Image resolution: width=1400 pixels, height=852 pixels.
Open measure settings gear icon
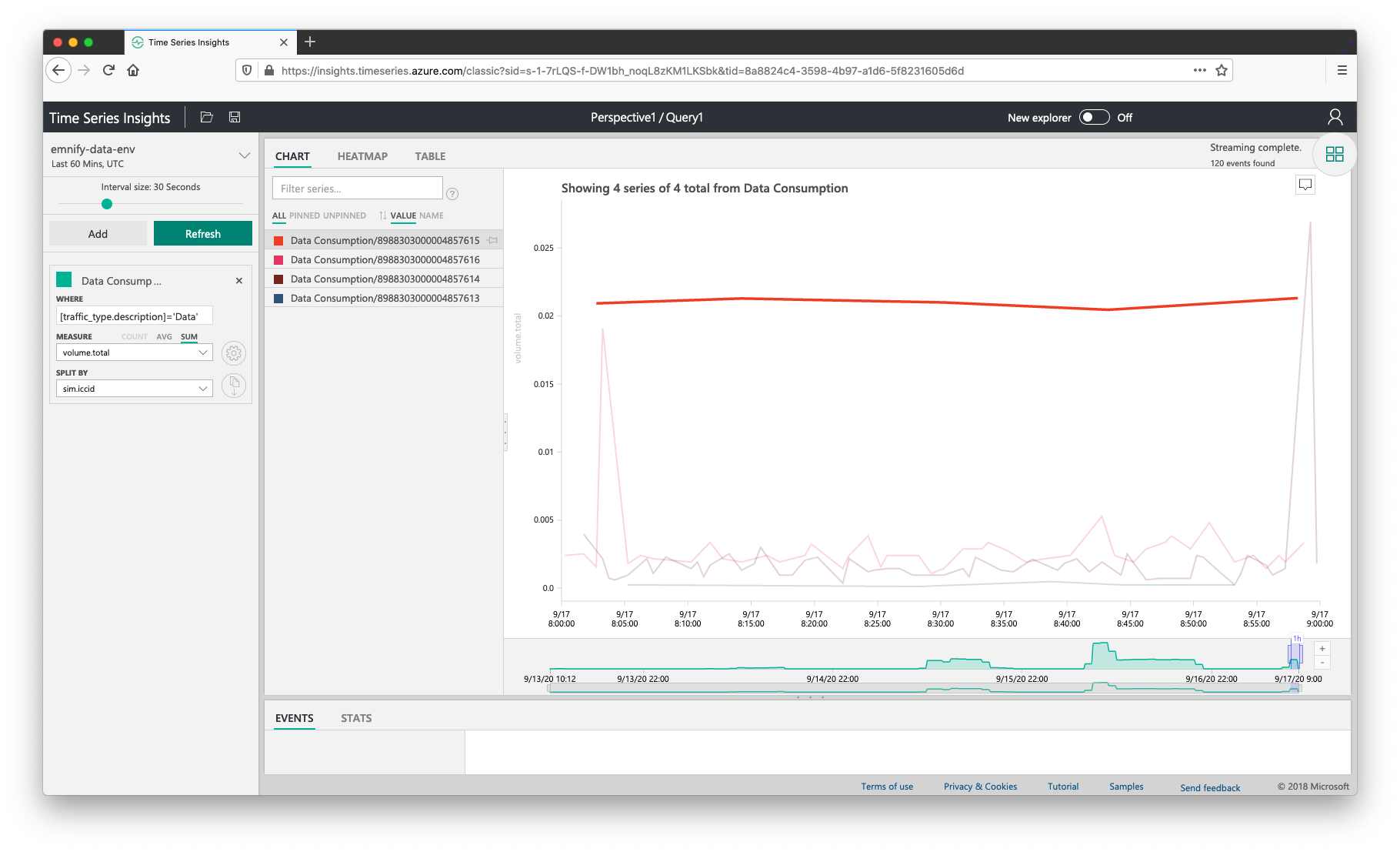coord(234,353)
